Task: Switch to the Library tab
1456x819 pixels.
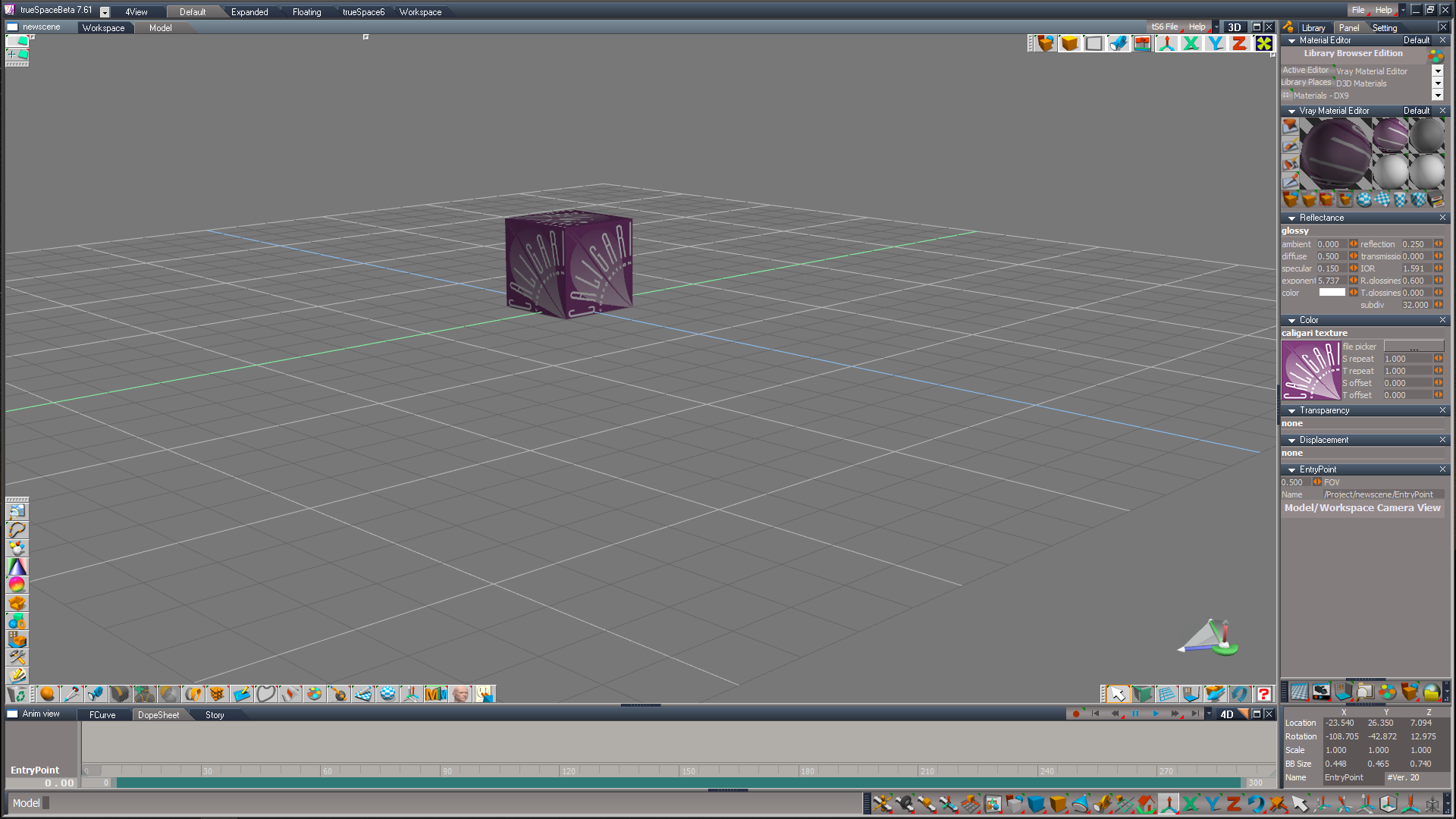Action: tap(1313, 28)
